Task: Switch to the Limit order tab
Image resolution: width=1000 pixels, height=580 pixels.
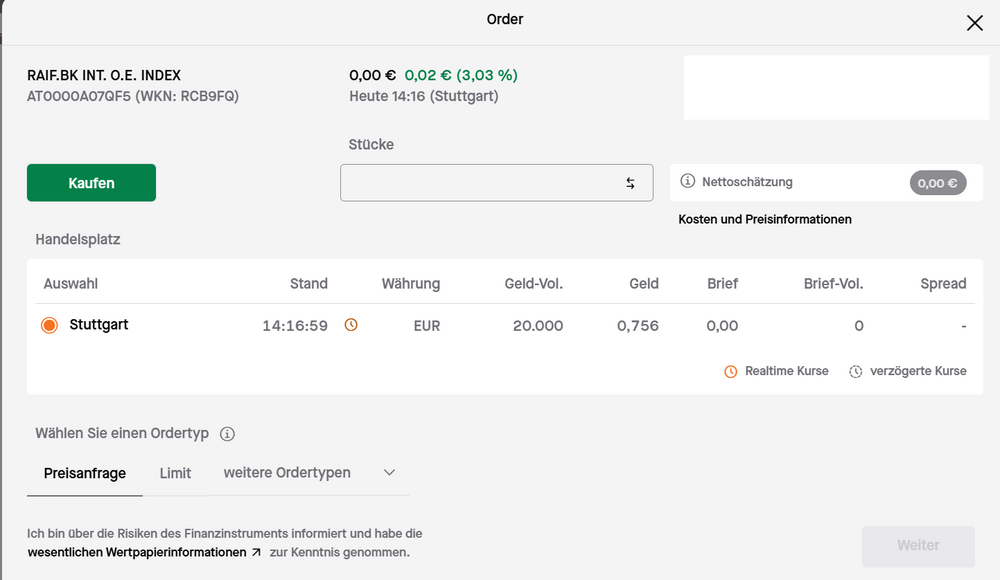Action: pos(175,473)
